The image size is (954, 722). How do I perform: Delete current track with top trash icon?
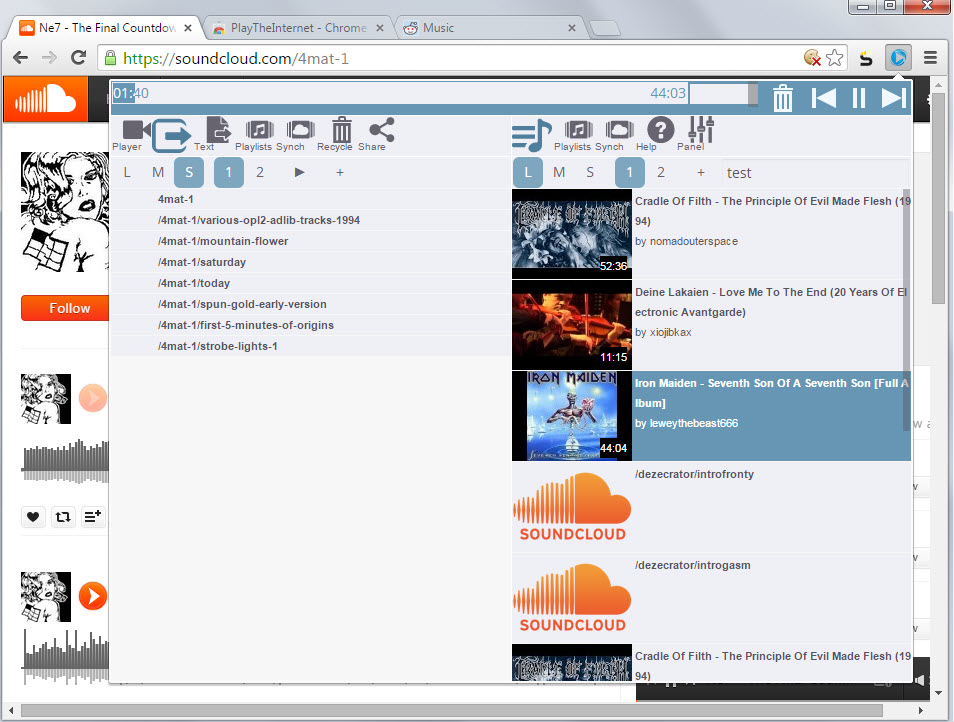pos(782,98)
